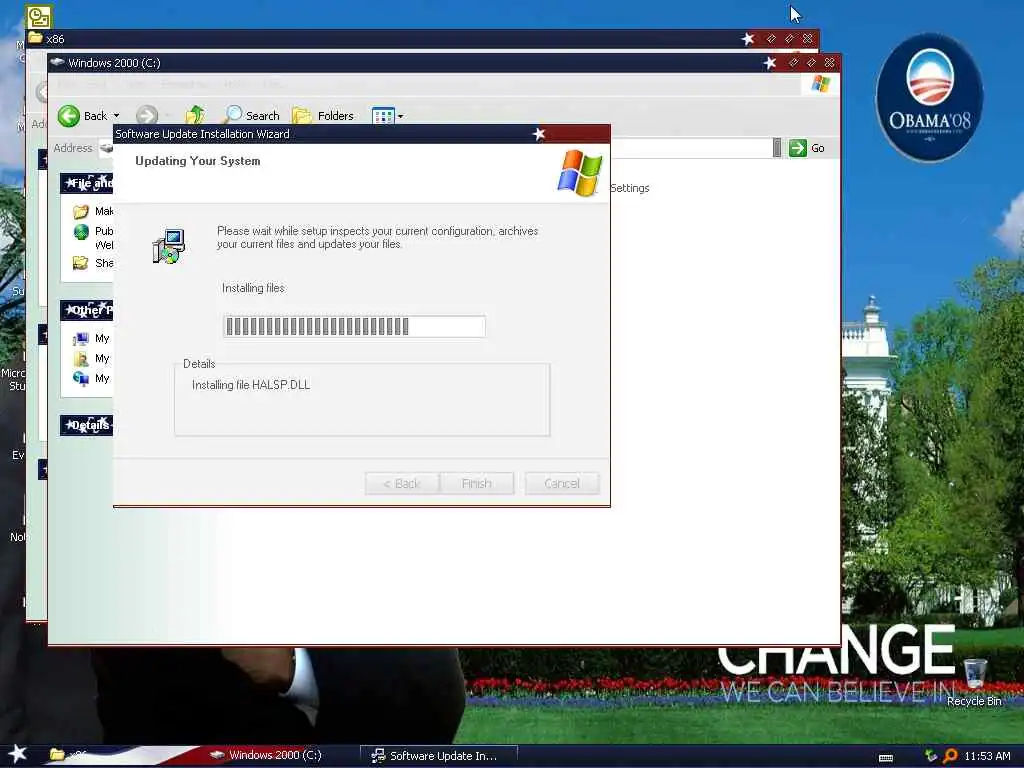Click the keyboard icon in system tray
The width and height of the screenshot is (1024, 768).
[886, 757]
